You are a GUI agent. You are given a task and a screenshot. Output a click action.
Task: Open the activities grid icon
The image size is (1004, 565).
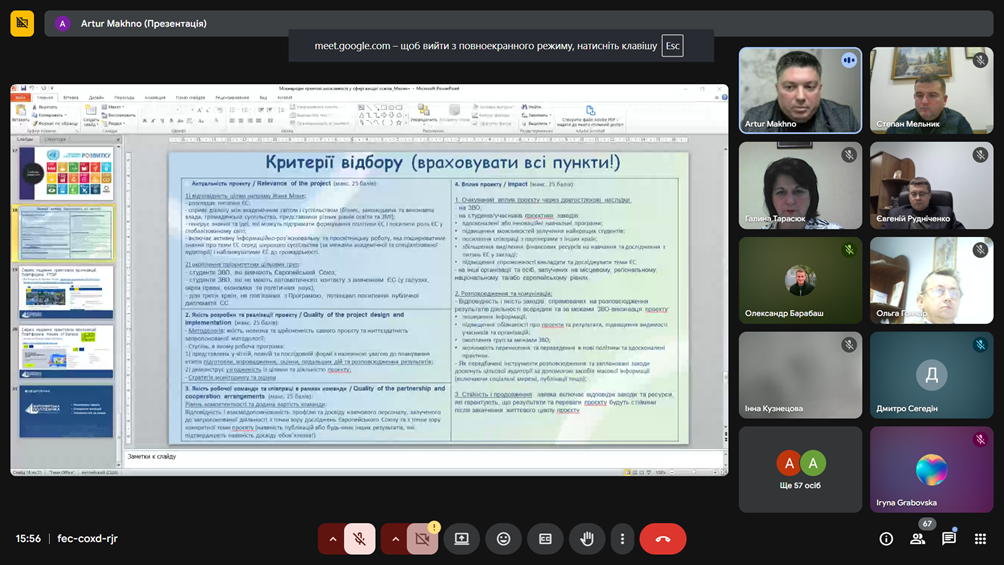[980, 539]
